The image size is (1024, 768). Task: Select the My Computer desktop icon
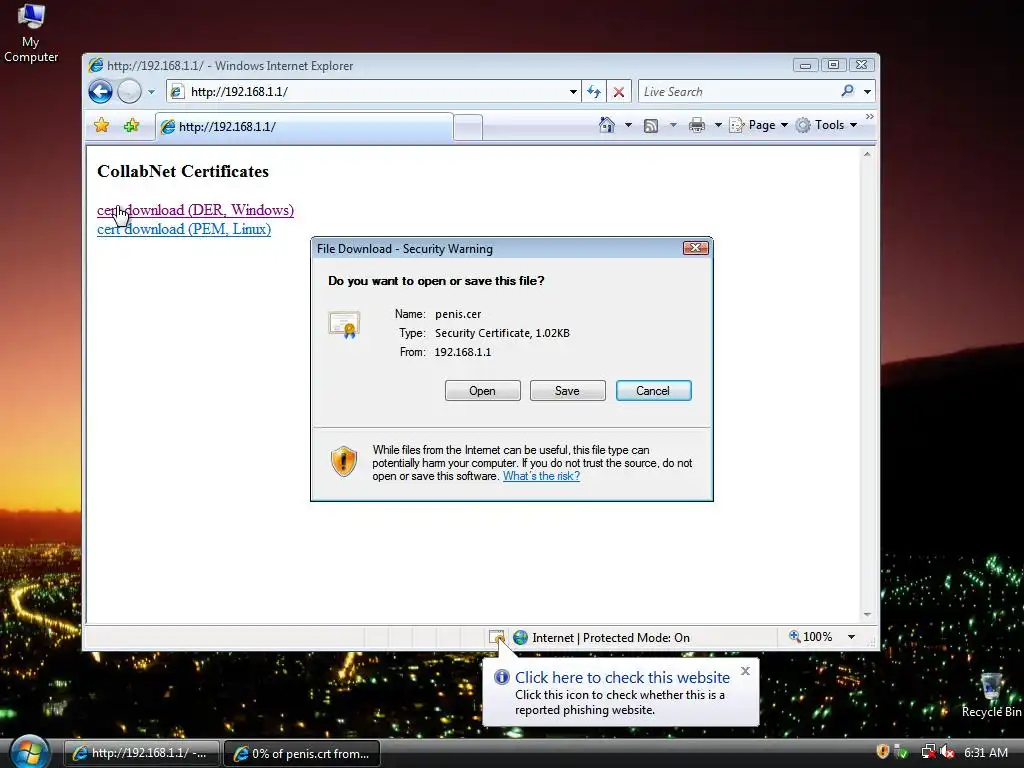tap(31, 33)
